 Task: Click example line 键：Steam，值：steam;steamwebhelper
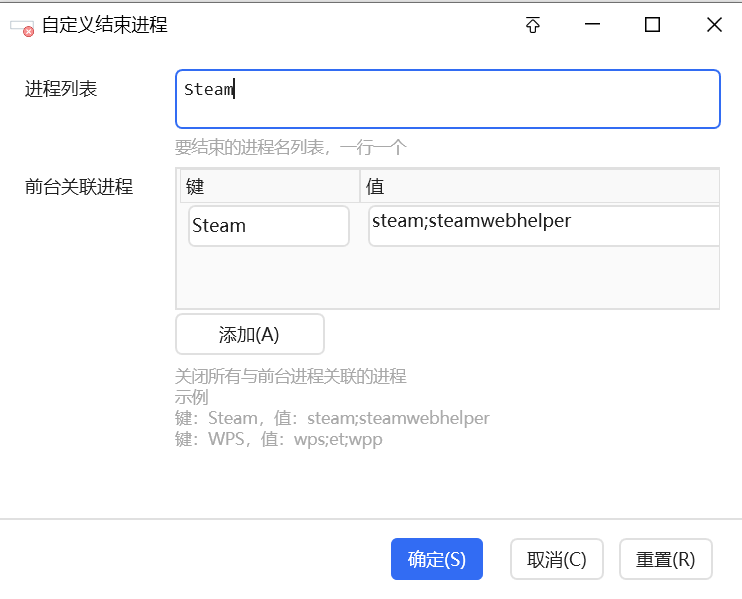coord(332,418)
